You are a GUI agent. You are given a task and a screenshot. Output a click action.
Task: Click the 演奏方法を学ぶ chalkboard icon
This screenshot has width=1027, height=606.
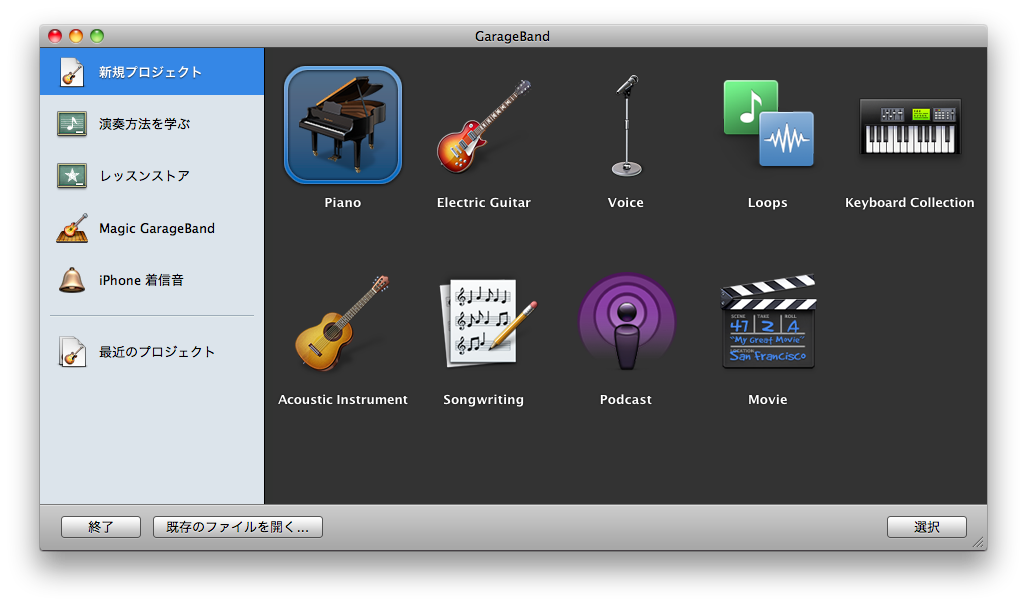[x=71, y=123]
